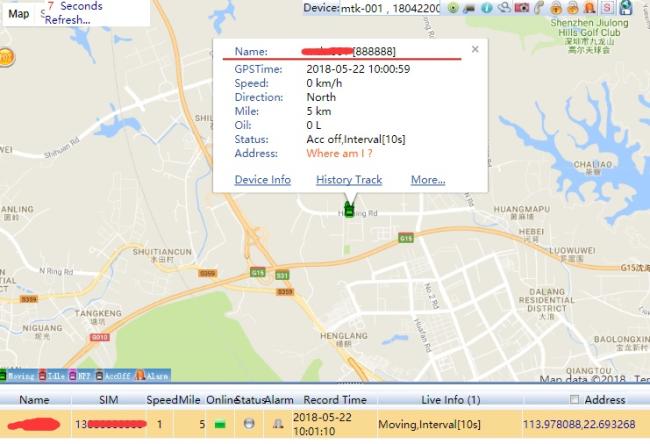
Task: Click the green vehicle marker on map
Action: pyautogui.click(x=349, y=210)
